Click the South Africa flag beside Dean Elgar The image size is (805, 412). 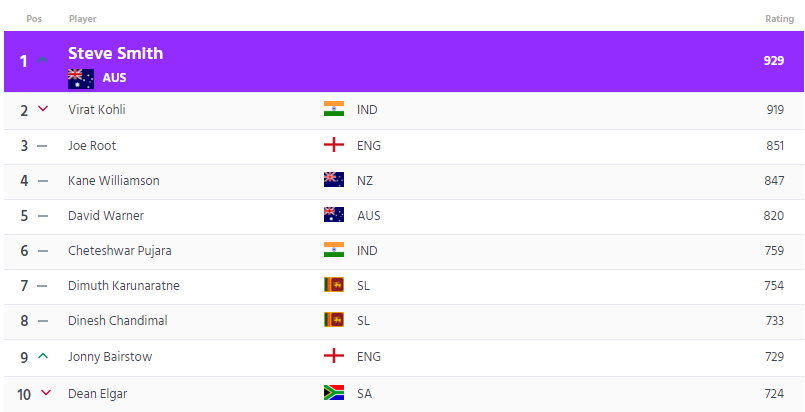click(x=334, y=393)
